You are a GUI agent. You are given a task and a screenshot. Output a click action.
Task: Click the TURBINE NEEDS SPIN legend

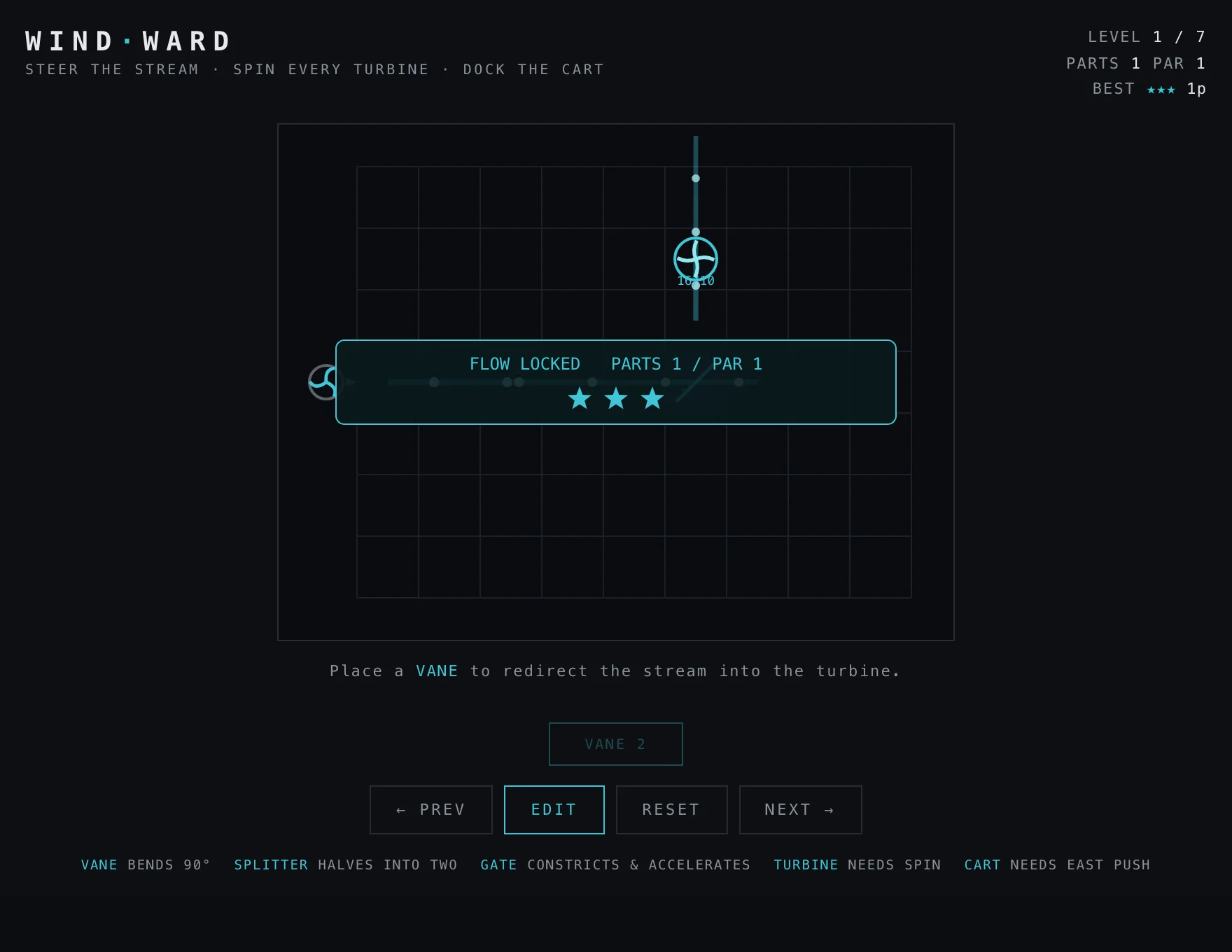click(x=857, y=865)
